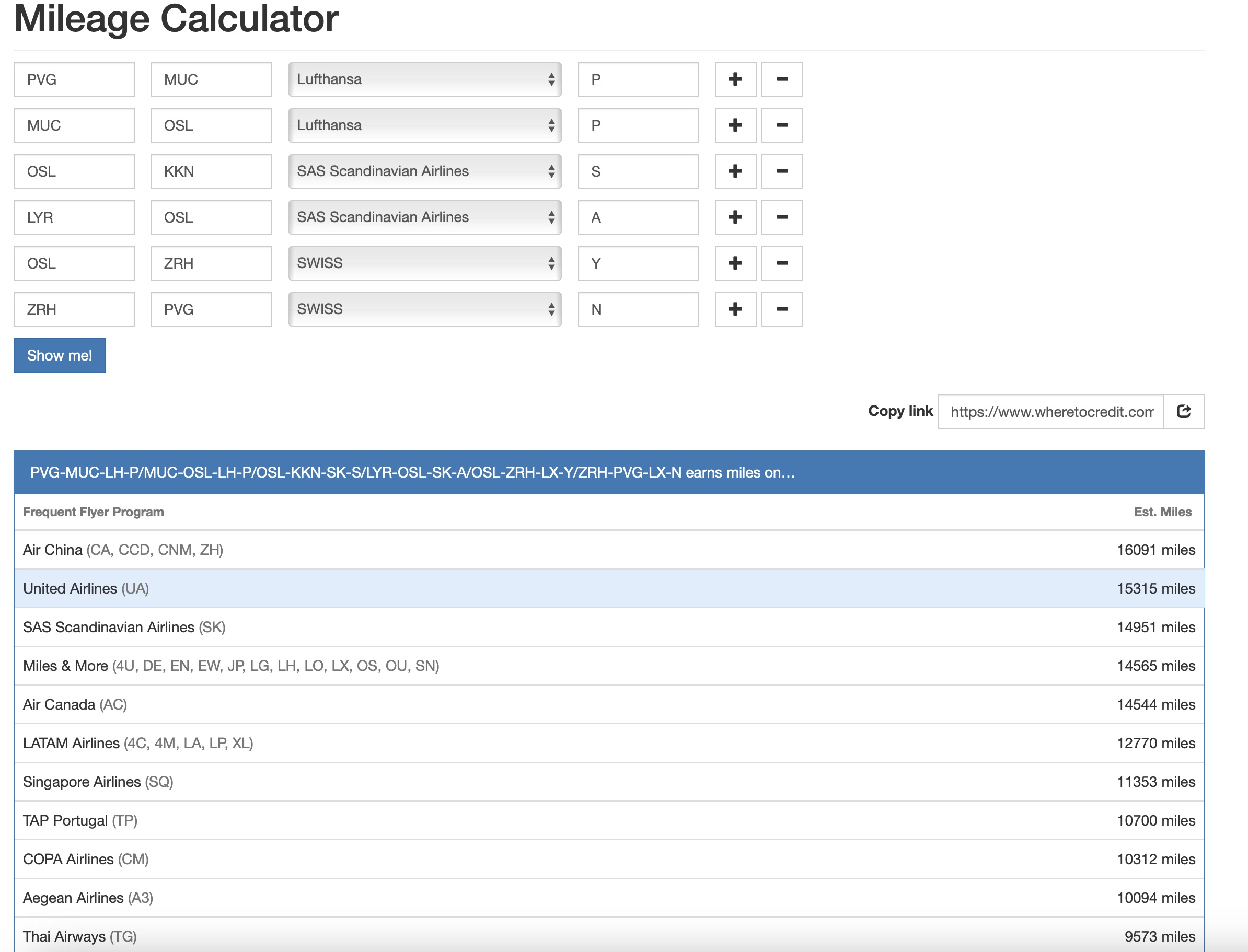
Task: Click the booking class field containing N
Action: [x=638, y=309]
